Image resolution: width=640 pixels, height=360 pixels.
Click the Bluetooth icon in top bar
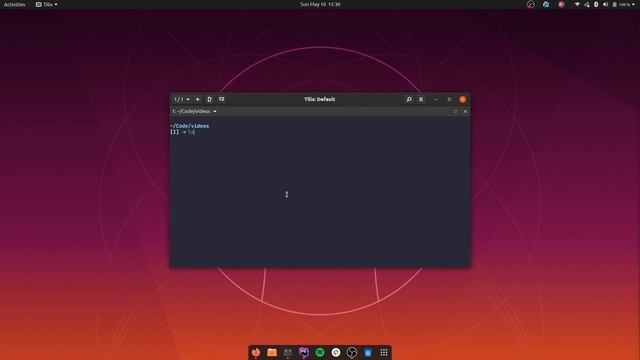click(596, 4)
